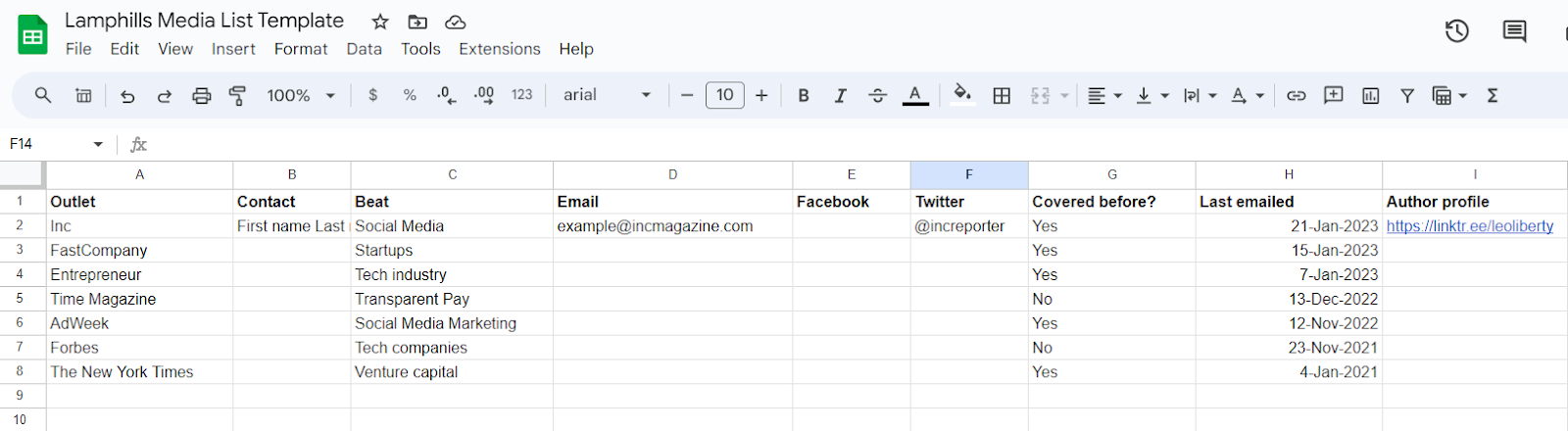This screenshot has width=1568, height=431.
Task: Search the menus with magnifier icon
Action: tap(43, 95)
